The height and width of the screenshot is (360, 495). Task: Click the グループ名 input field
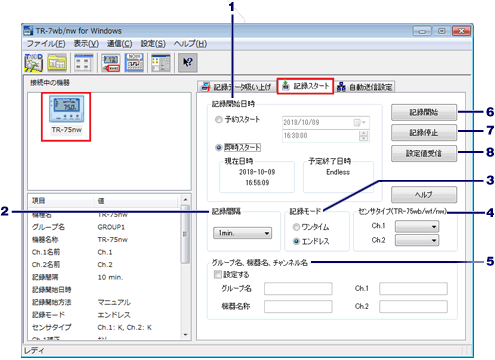click(298, 289)
